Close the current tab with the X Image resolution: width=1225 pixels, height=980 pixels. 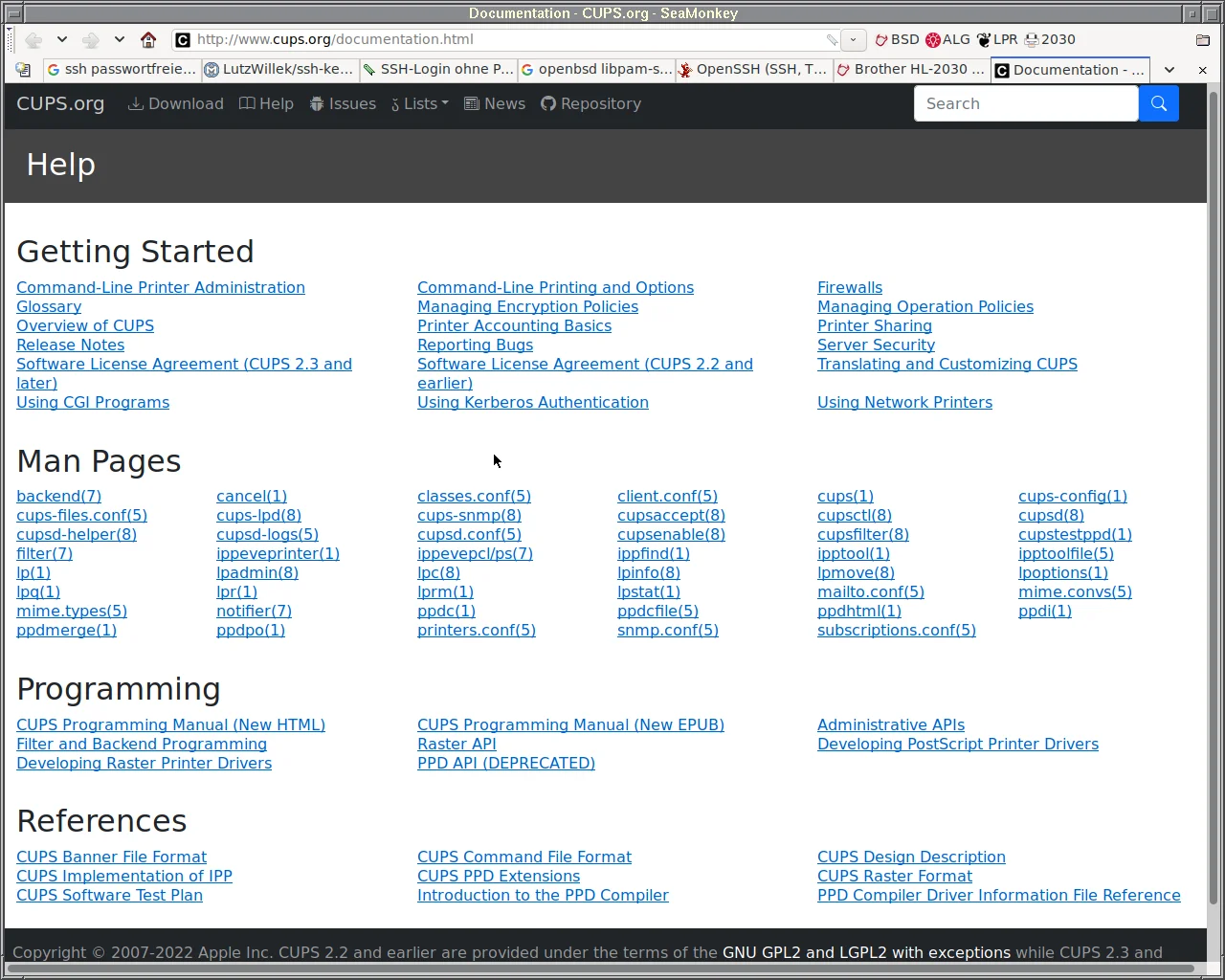click(x=1203, y=70)
